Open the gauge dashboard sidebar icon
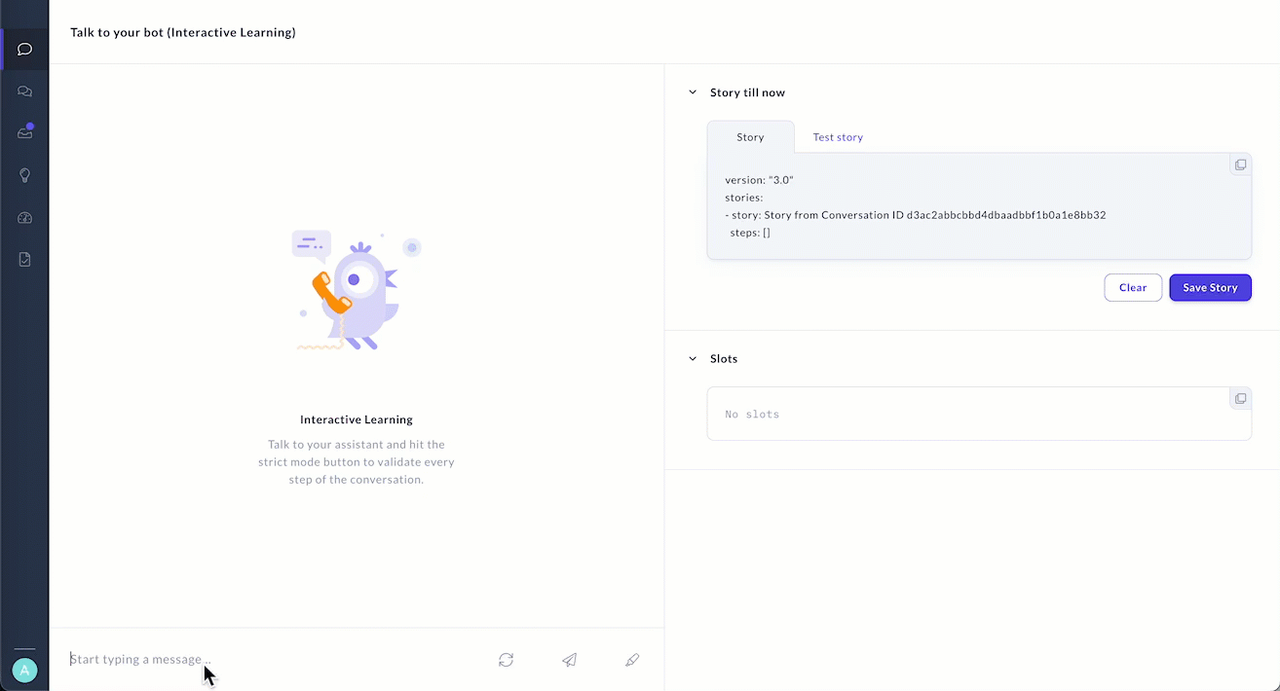 click(x=25, y=218)
